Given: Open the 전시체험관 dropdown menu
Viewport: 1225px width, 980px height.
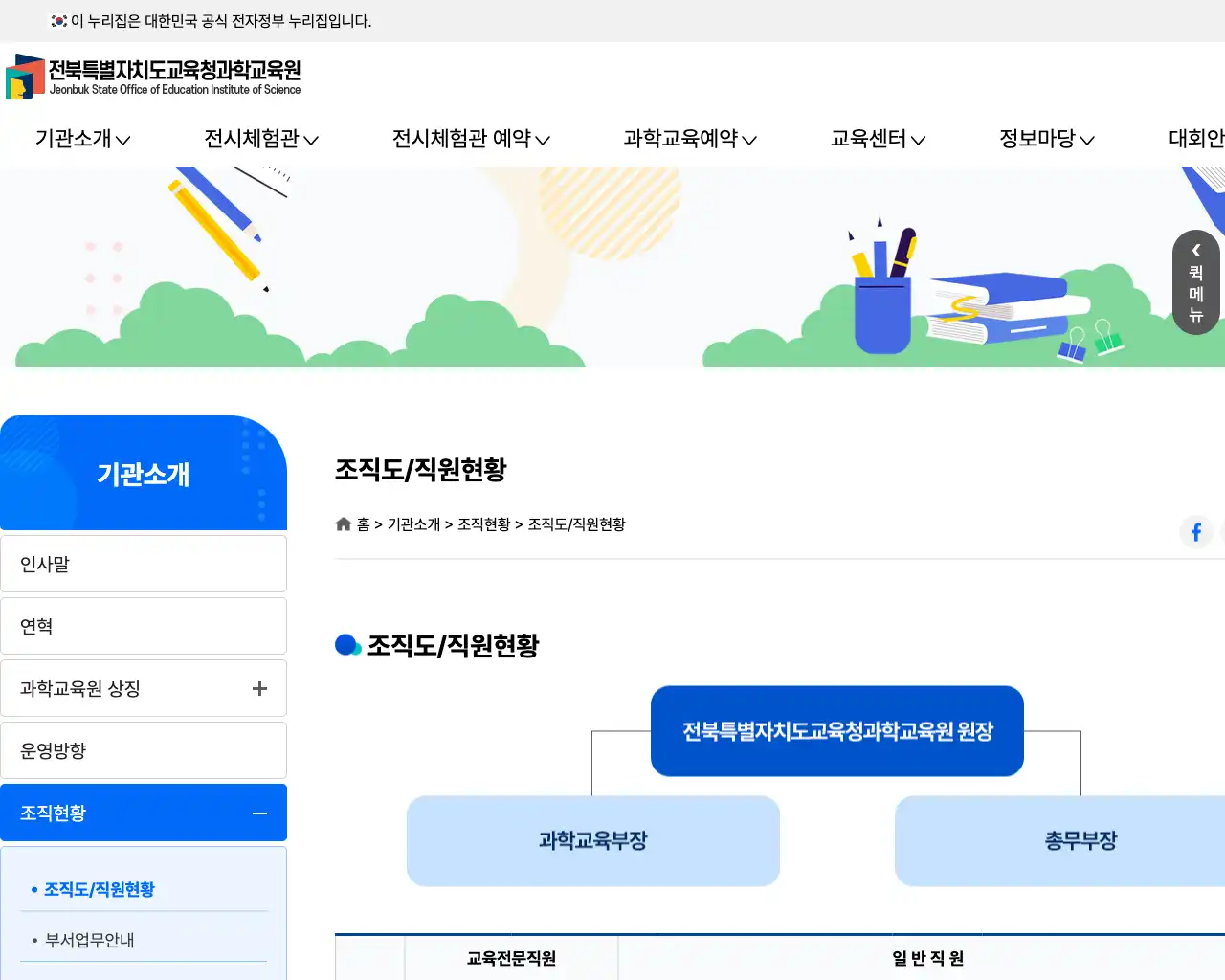Looking at the screenshot, I should click(259, 139).
